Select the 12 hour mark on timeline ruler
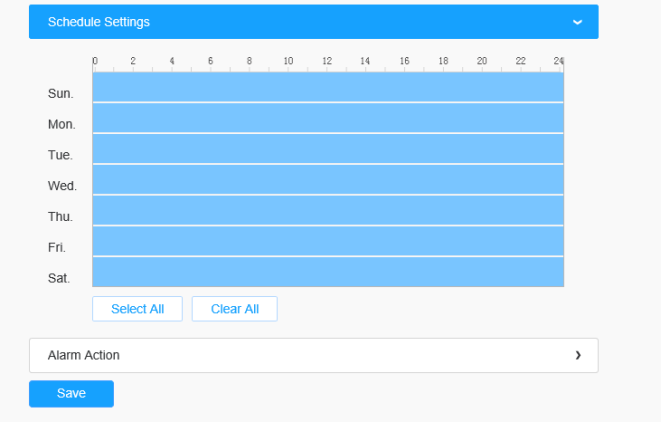This screenshot has height=422, width=661. click(327, 62)
